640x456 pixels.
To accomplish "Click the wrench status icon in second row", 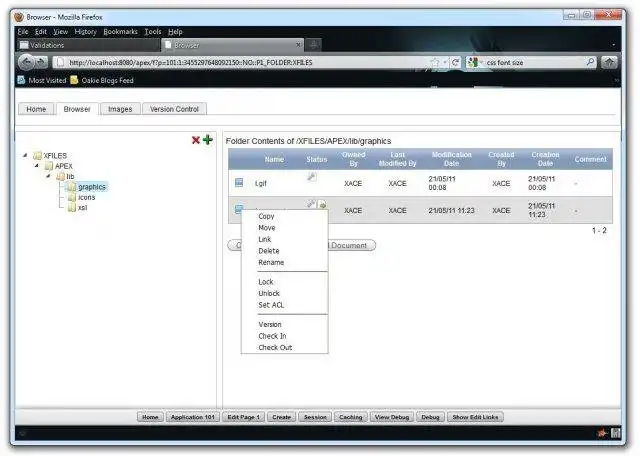I will (x=311, y=203).
